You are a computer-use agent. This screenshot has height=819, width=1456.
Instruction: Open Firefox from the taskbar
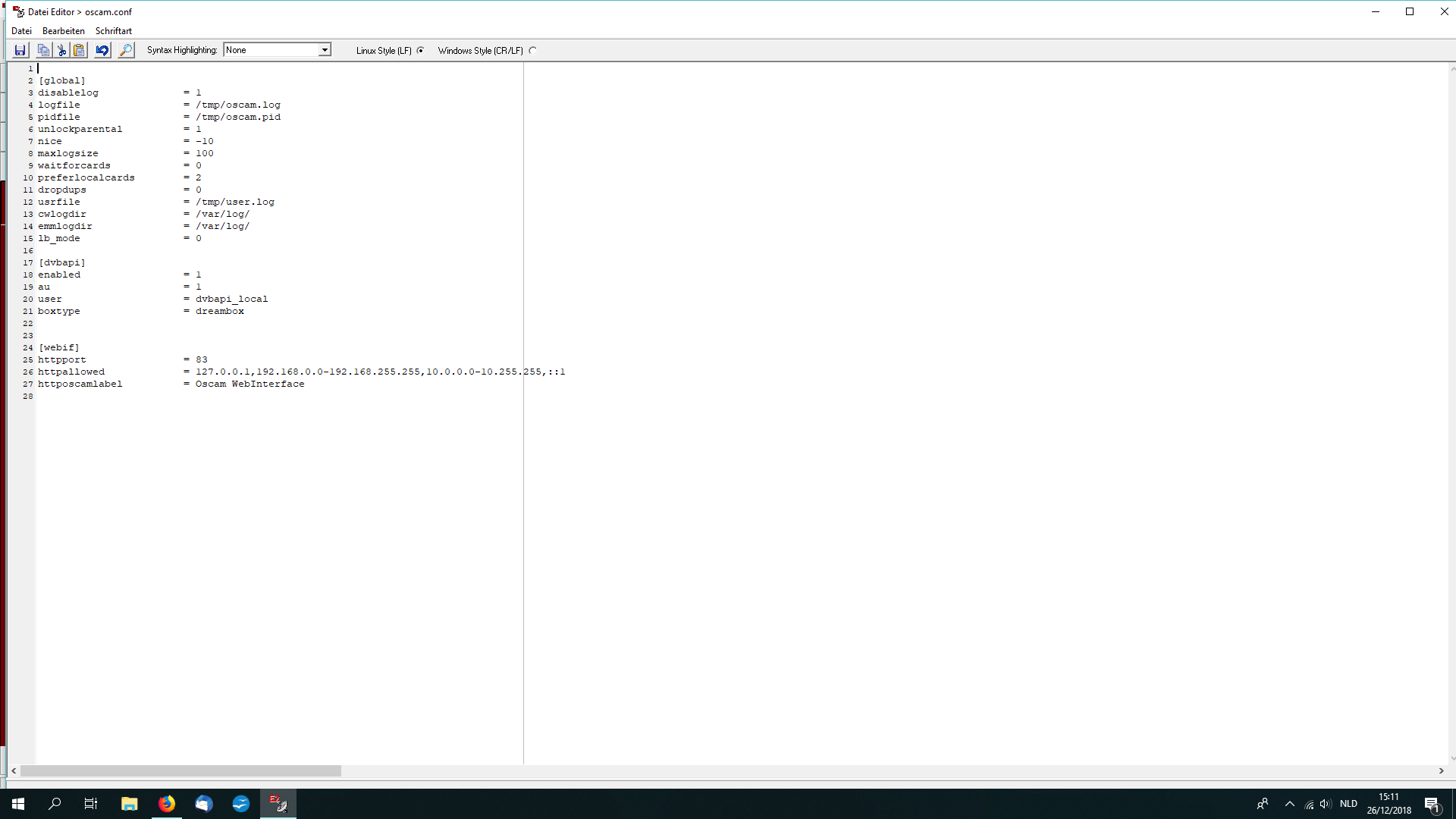pyautogui.click(x=167, y=804)
